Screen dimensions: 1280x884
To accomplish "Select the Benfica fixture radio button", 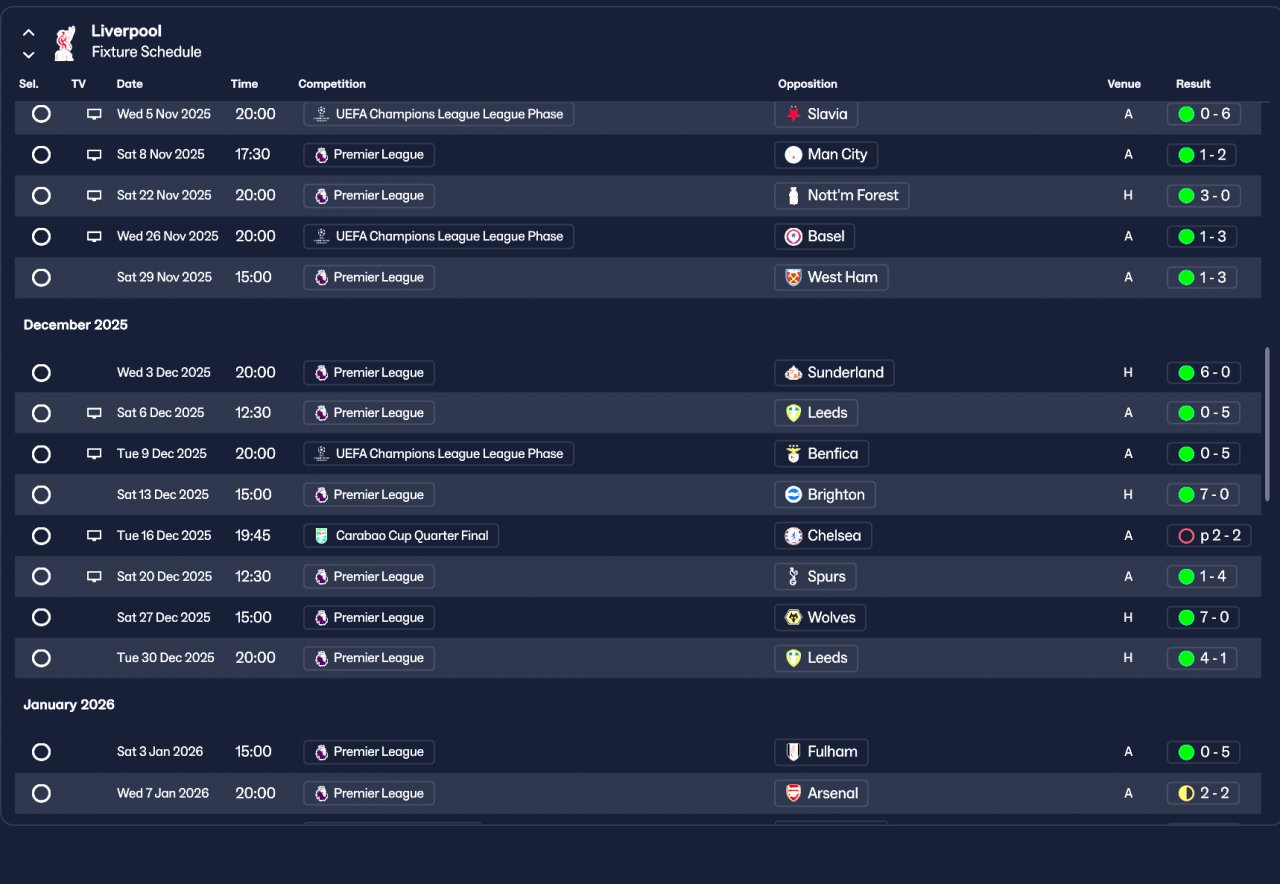I will [41, 454].
